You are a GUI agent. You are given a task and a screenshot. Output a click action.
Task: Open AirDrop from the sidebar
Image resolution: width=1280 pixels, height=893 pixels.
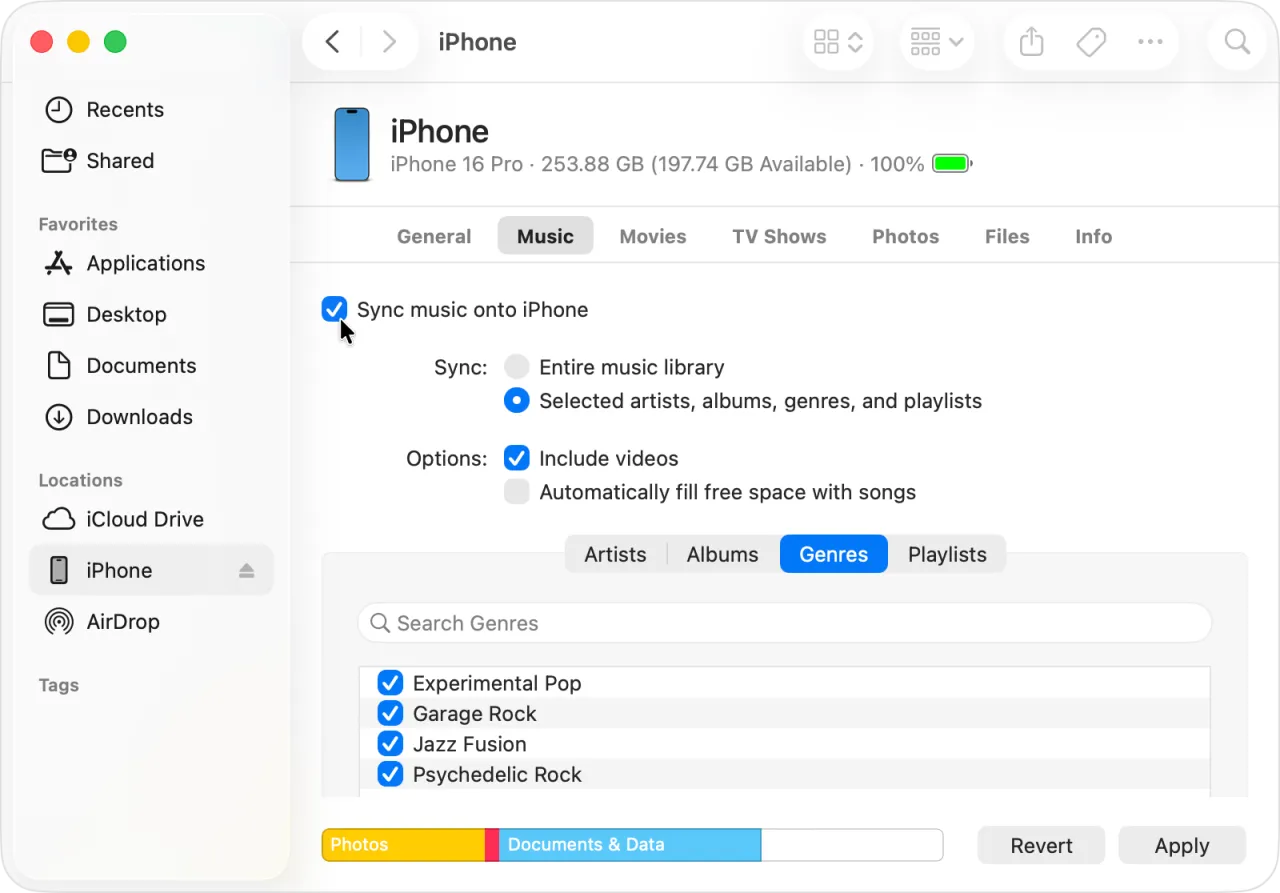coord(120,621)
